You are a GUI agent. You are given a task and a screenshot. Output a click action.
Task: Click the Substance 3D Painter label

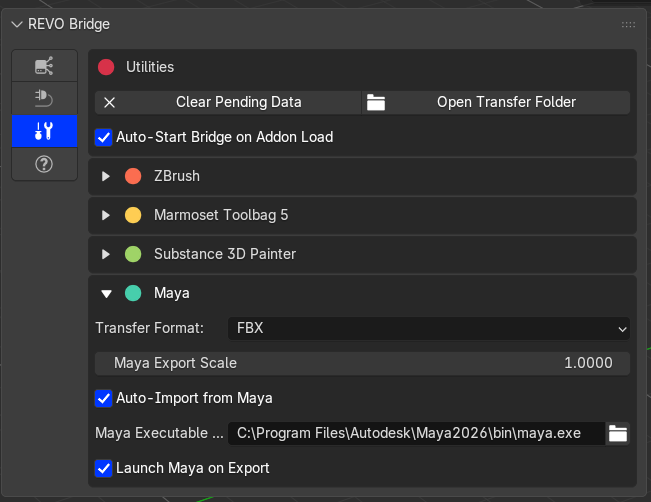225,254
